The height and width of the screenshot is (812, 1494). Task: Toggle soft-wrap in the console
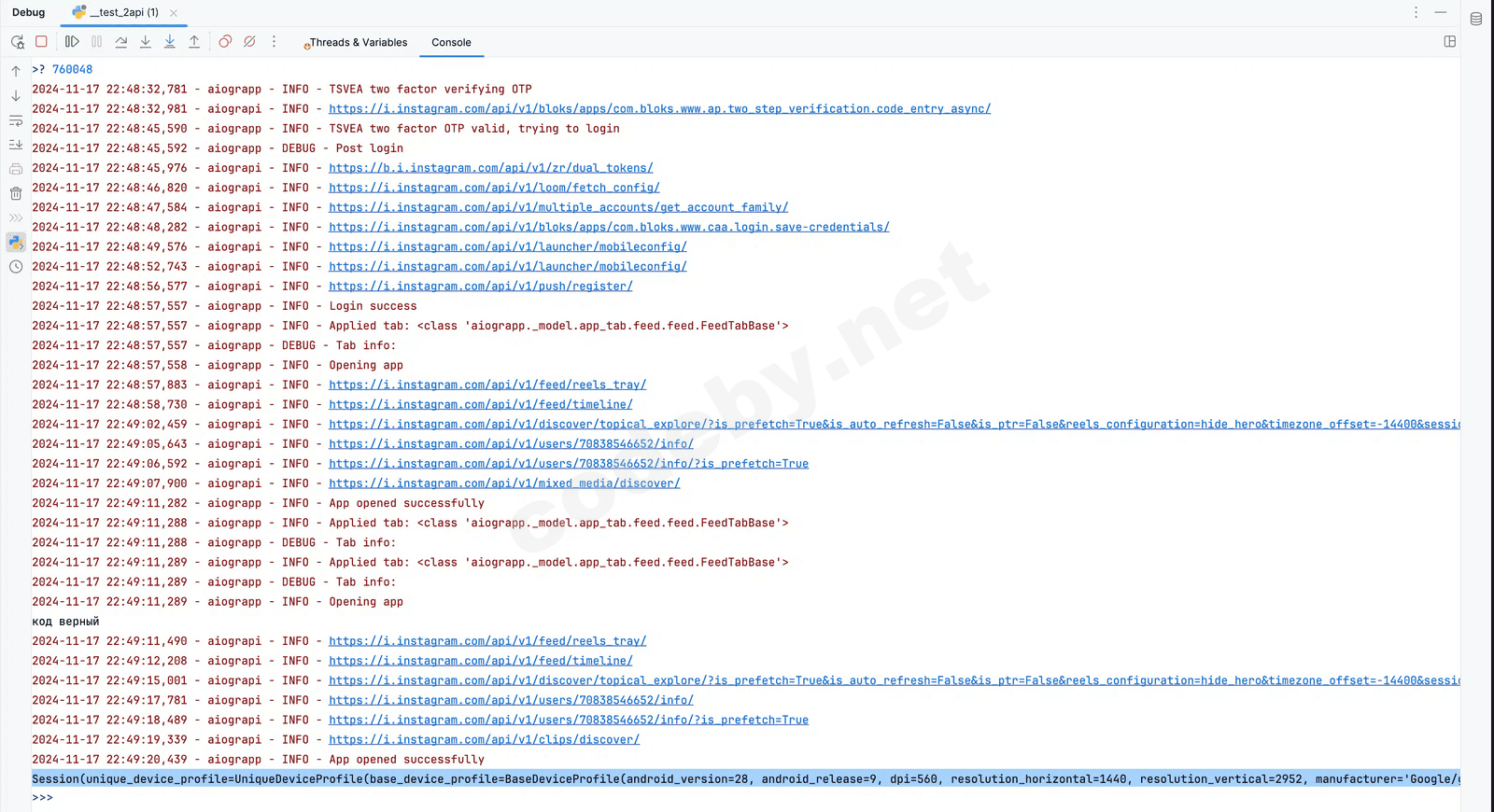click(16, 120)
